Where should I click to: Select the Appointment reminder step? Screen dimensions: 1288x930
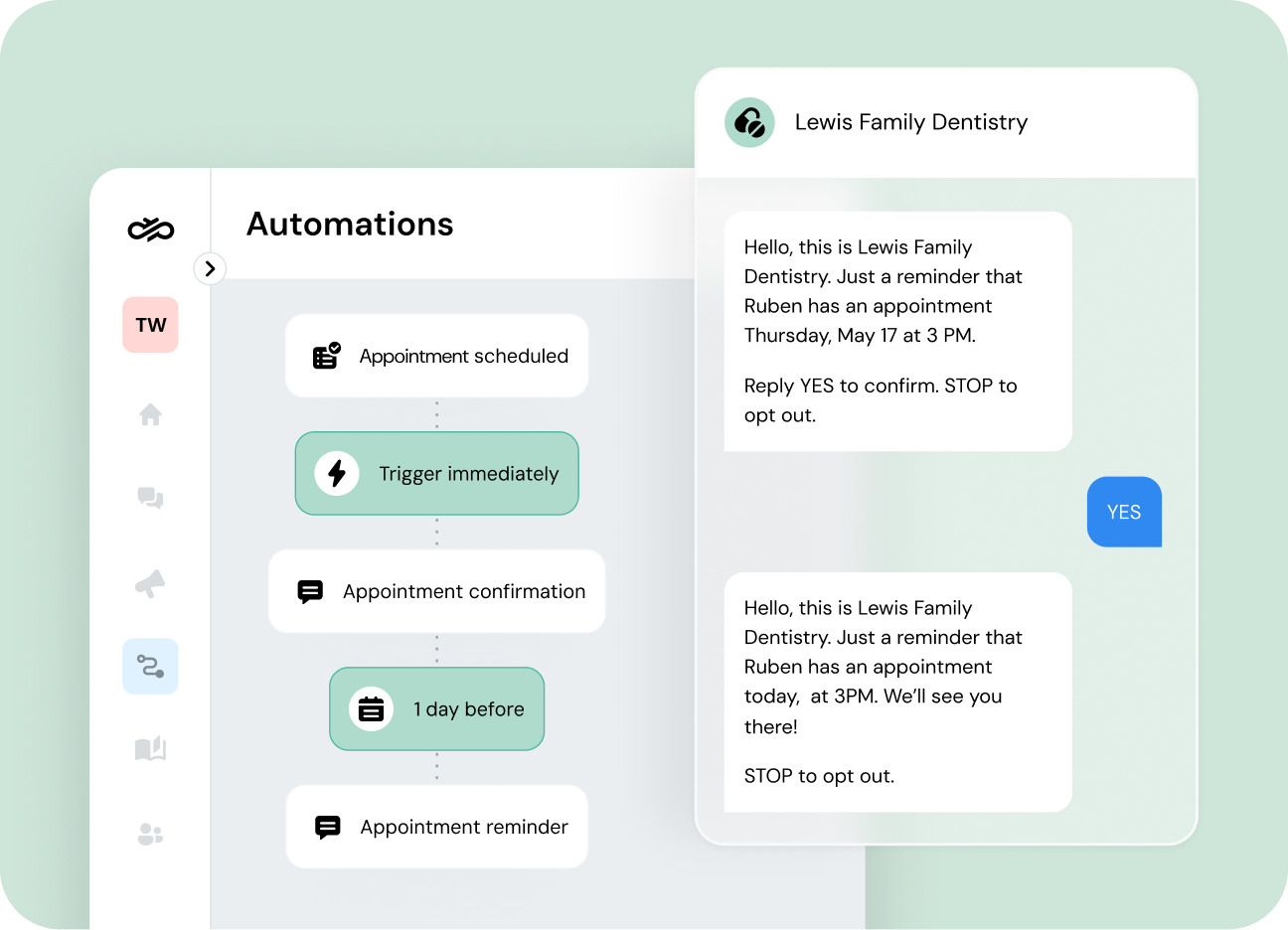tap(436, 827)
